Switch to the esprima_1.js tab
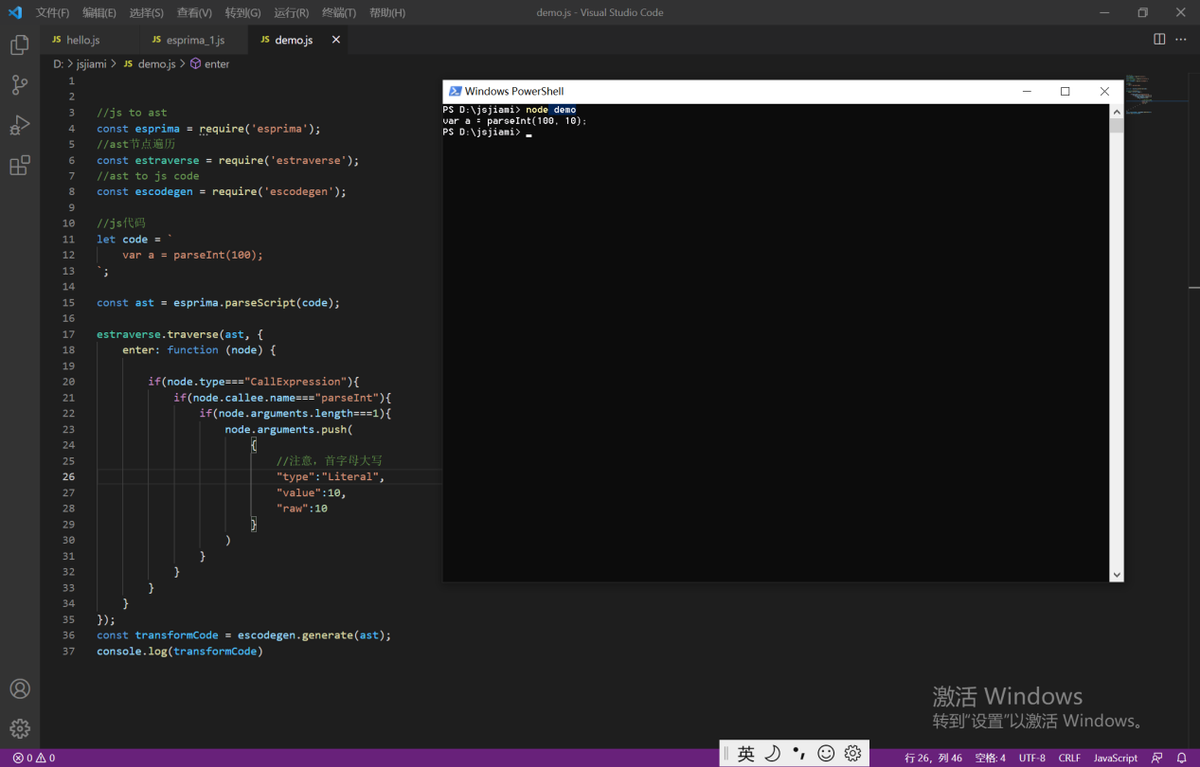 [192, 40]
